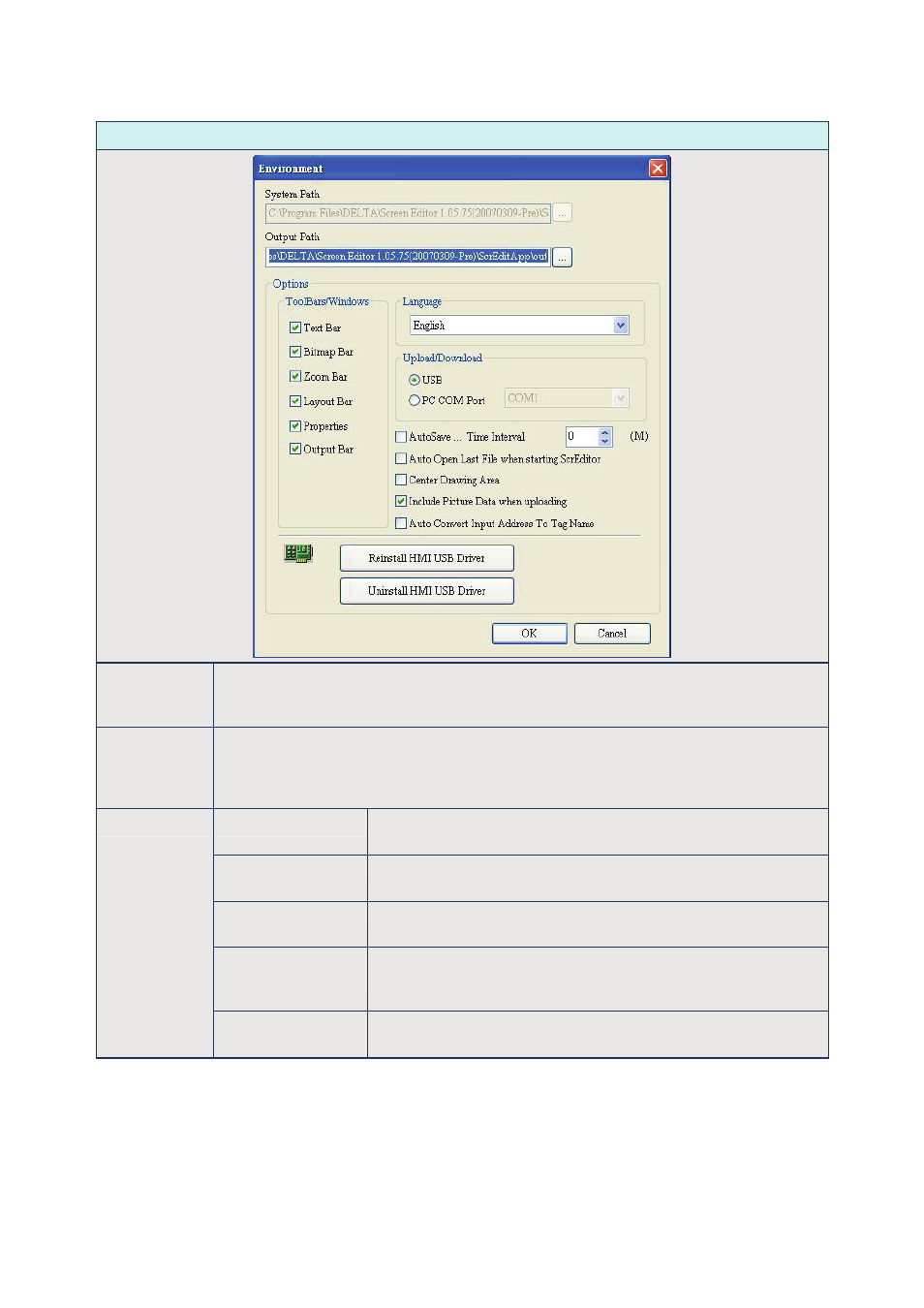This screenshot has width=924, height=1308.
Task: Enable Auto Convert Input Address To Tag Name
Action: 401,523
